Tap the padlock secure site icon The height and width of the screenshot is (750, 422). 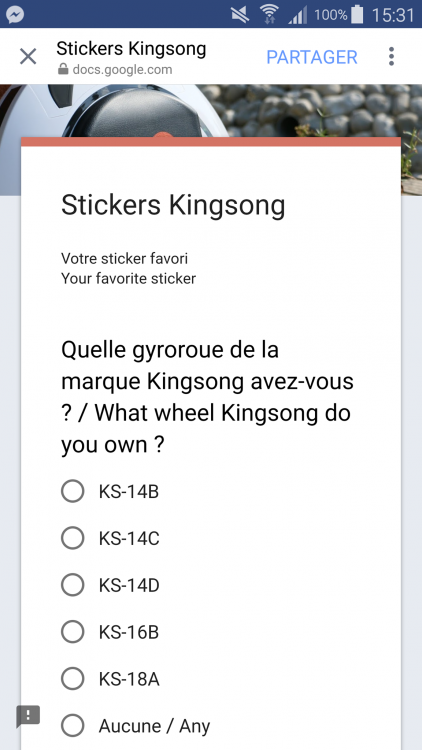[63, 70]
